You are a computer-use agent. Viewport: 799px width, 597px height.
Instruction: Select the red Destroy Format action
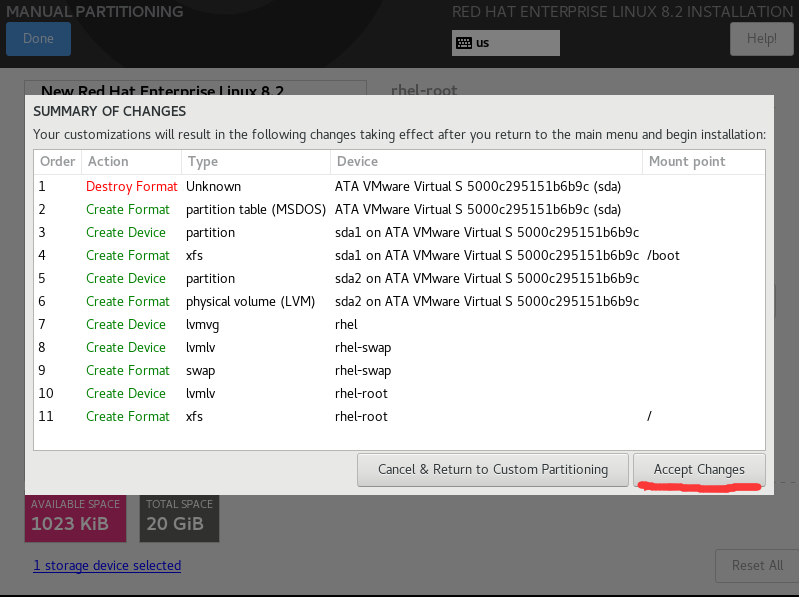131,186
